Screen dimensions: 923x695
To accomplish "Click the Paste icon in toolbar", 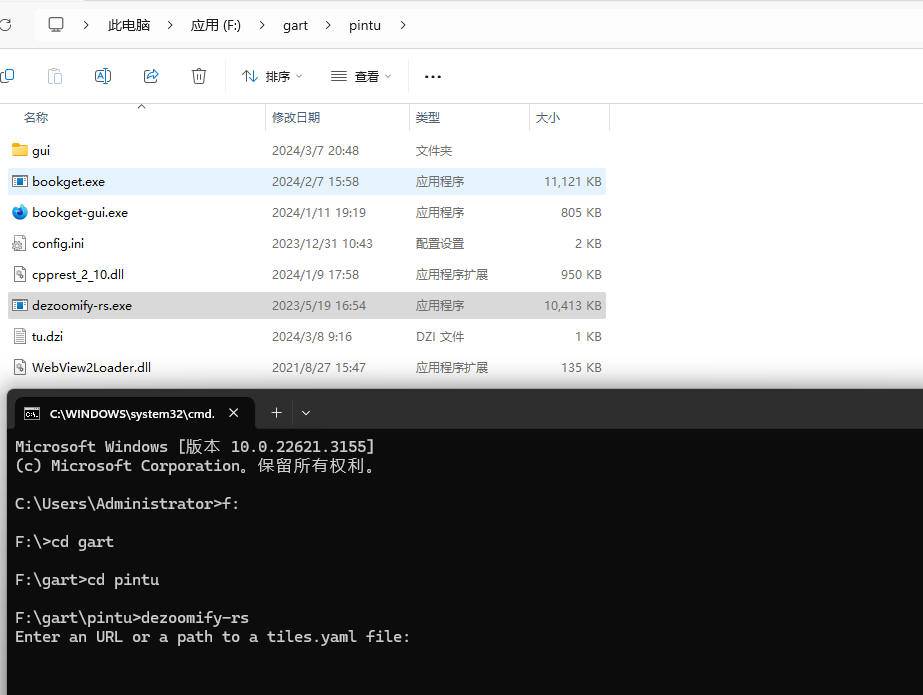I will click(55, 76).
